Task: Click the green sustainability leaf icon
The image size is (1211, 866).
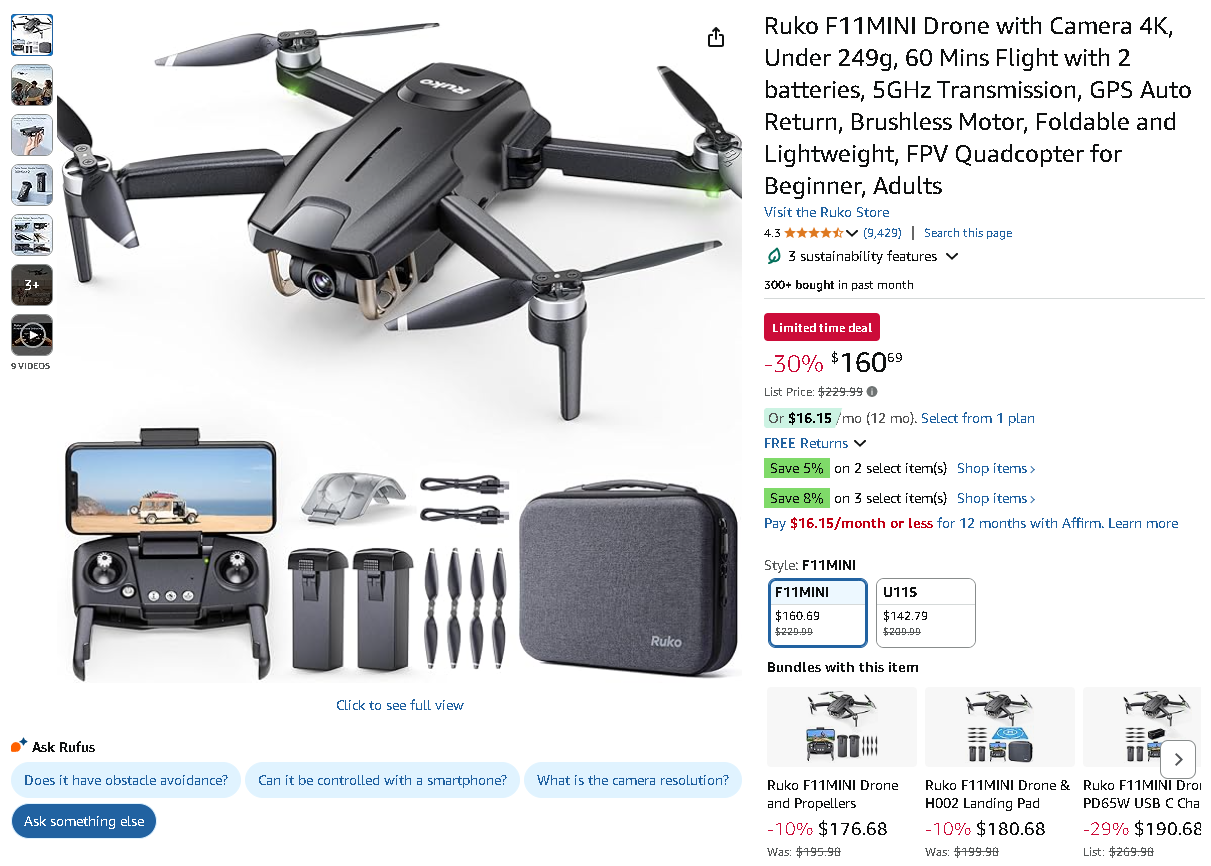Action: click(773, 257)
